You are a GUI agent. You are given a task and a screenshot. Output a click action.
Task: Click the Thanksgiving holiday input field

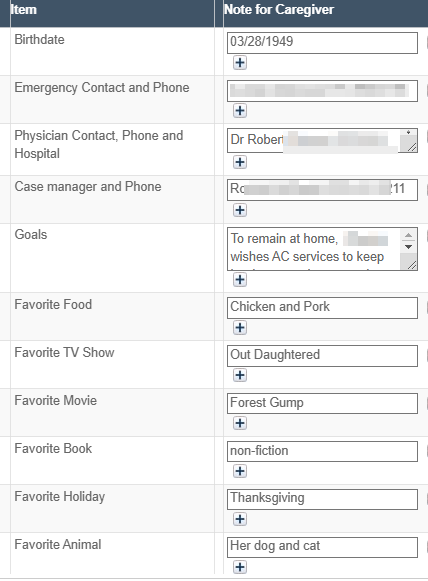(322, 499)
